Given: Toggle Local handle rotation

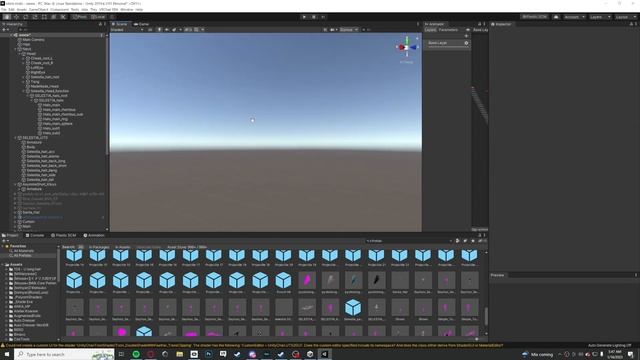Looking at the screenshot, I should coord(98,17).
